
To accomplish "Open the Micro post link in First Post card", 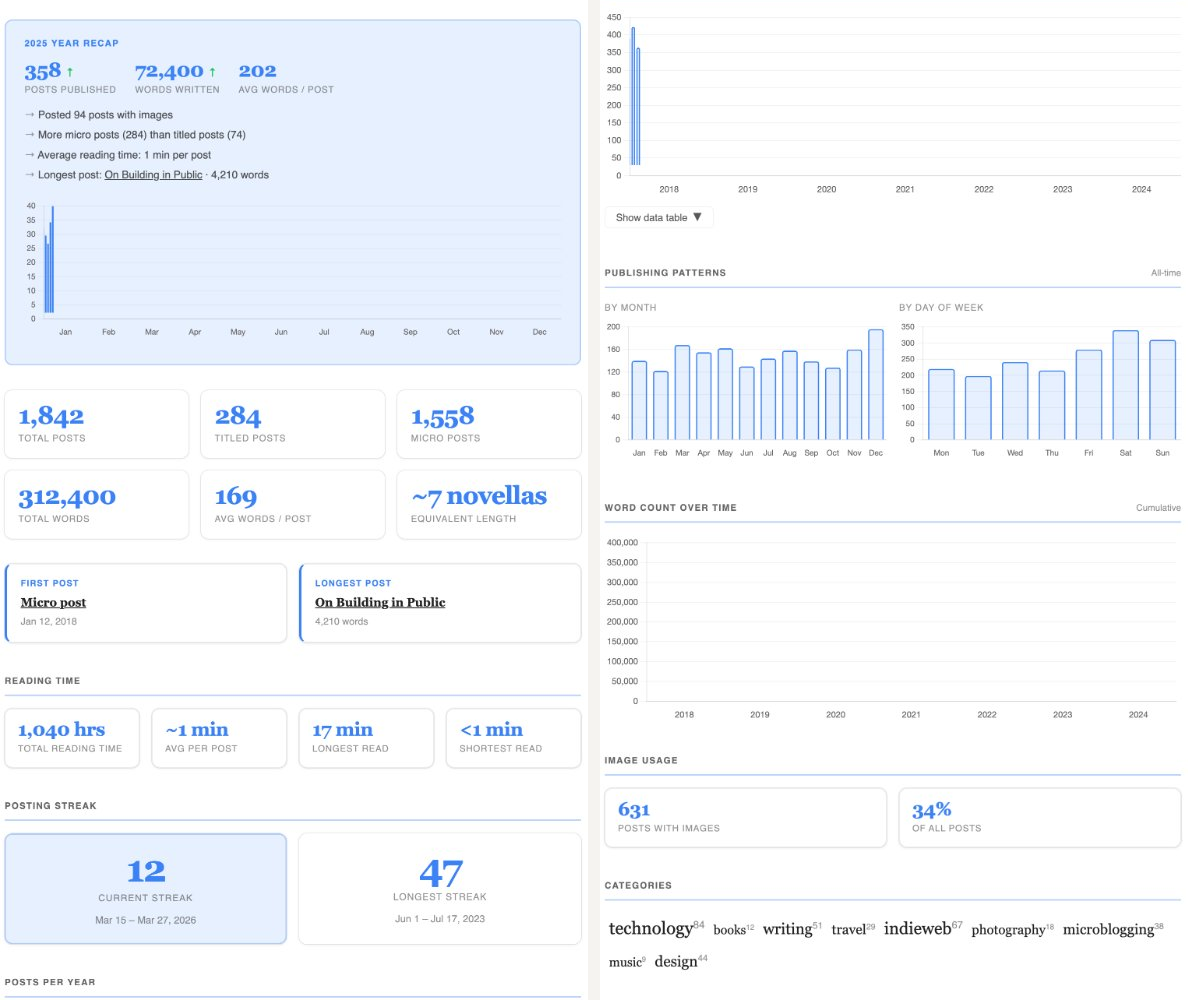I will pyautogui.click(x=53, y=602).
